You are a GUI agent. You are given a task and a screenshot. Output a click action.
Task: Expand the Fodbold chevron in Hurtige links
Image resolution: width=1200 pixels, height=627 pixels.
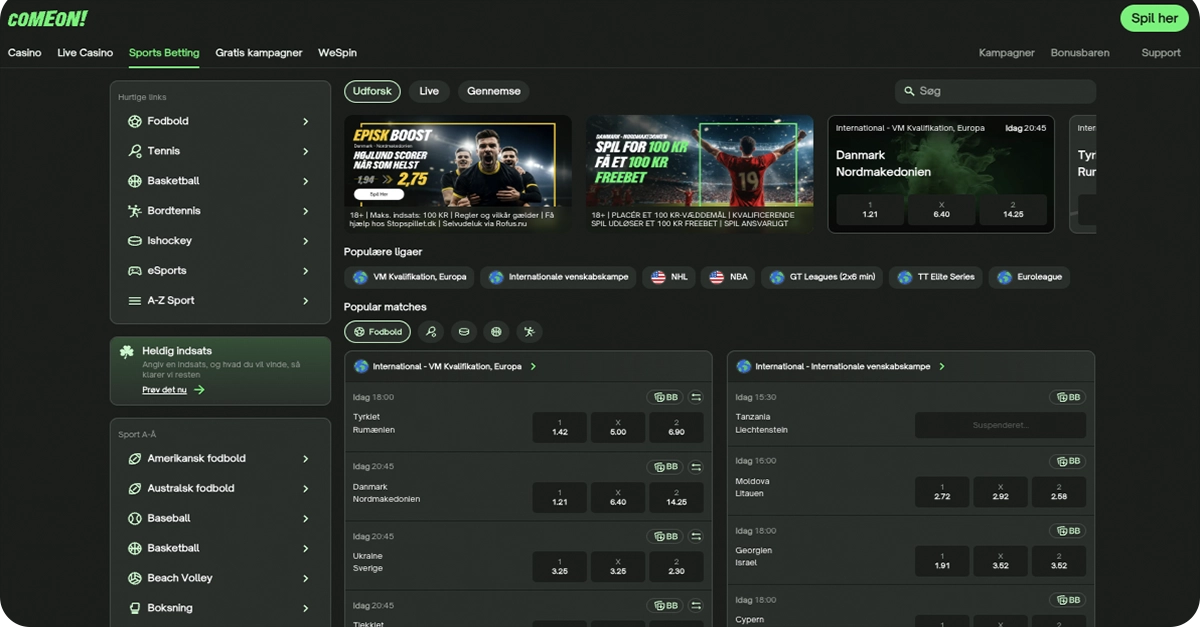306,121
